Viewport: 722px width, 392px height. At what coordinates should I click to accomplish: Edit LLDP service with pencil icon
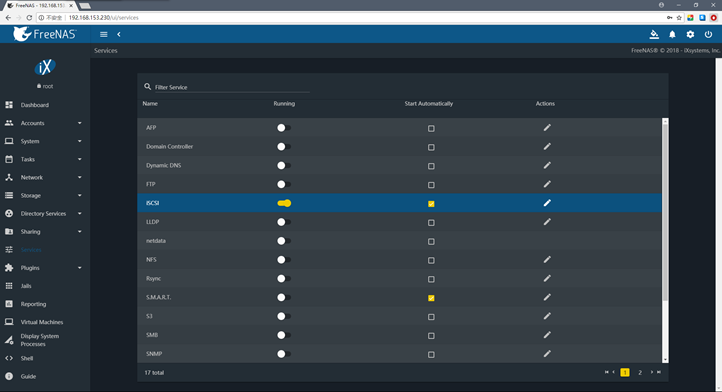coord(547,222)
